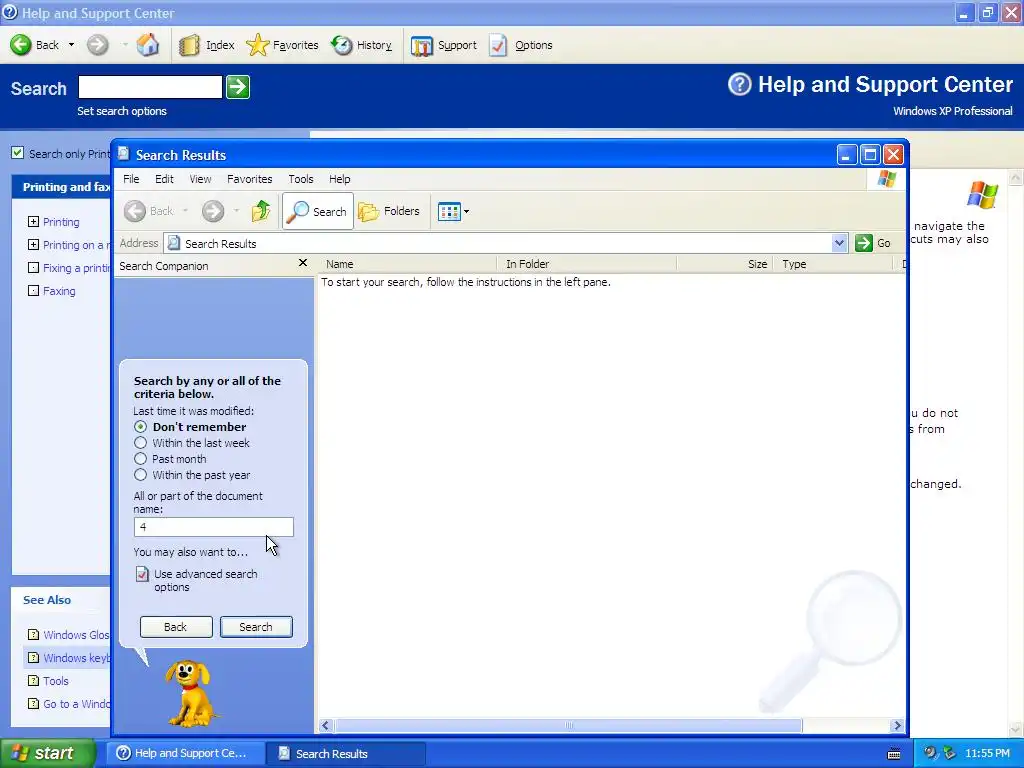Viewport: 1024px width, 768px height.
Task: Open Support in Help Center toolbar
Action: [x=443, y=45]
